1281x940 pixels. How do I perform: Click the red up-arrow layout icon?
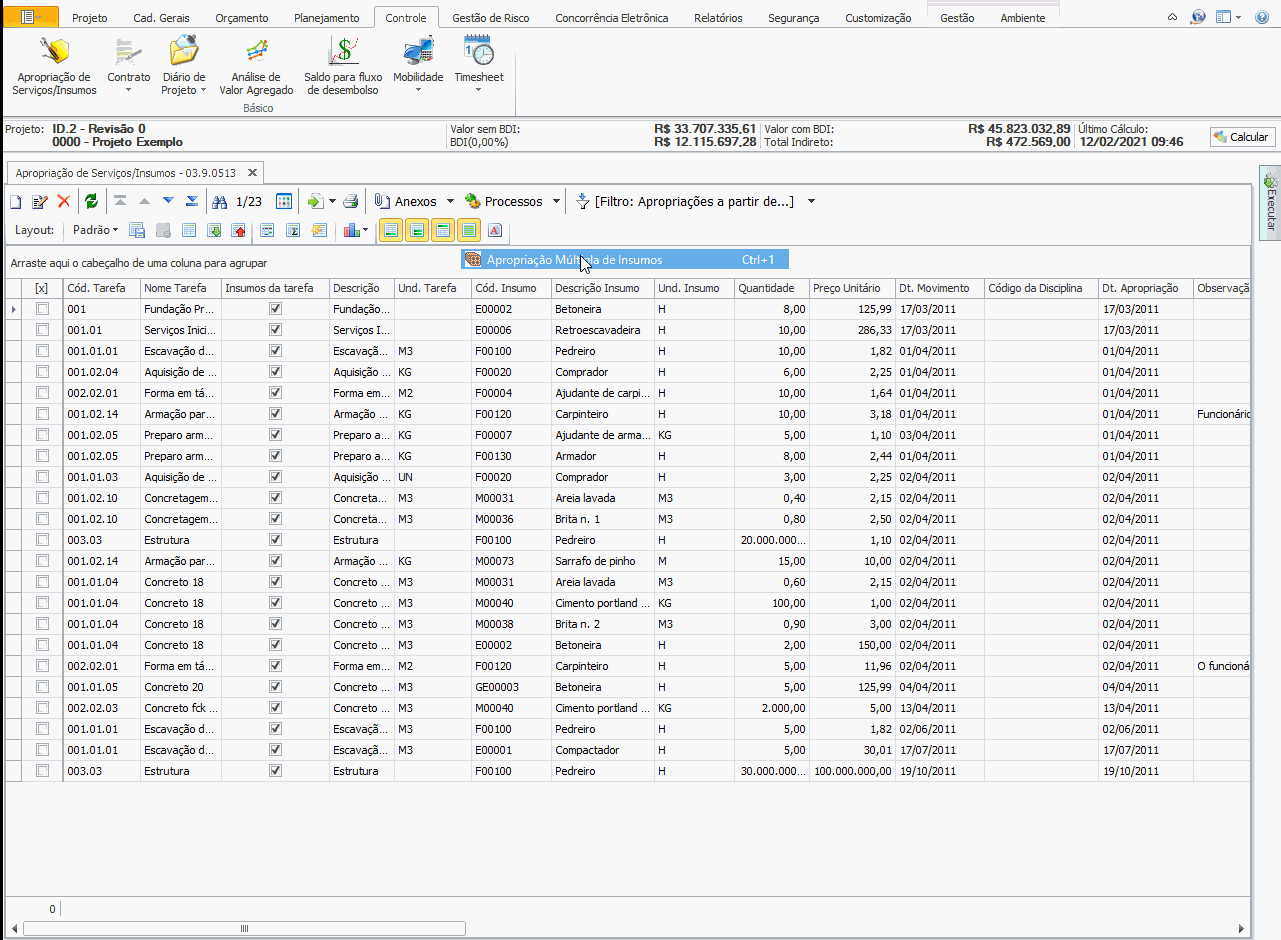click(238, 231)
